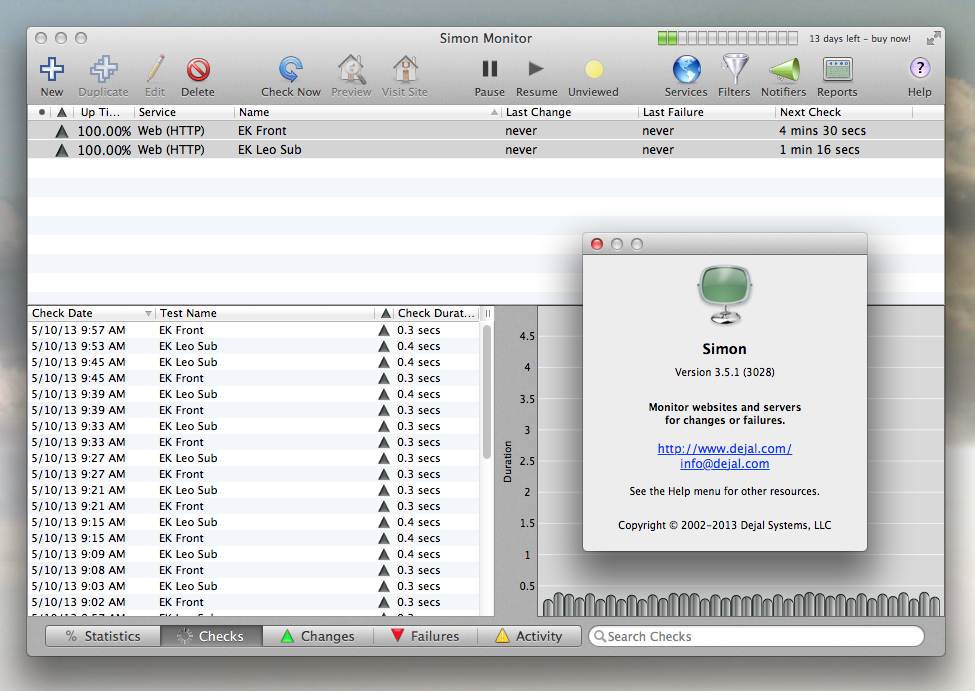
Task: Click status triangle icon in EK Leo Sub row
Action: click(62, 150)
